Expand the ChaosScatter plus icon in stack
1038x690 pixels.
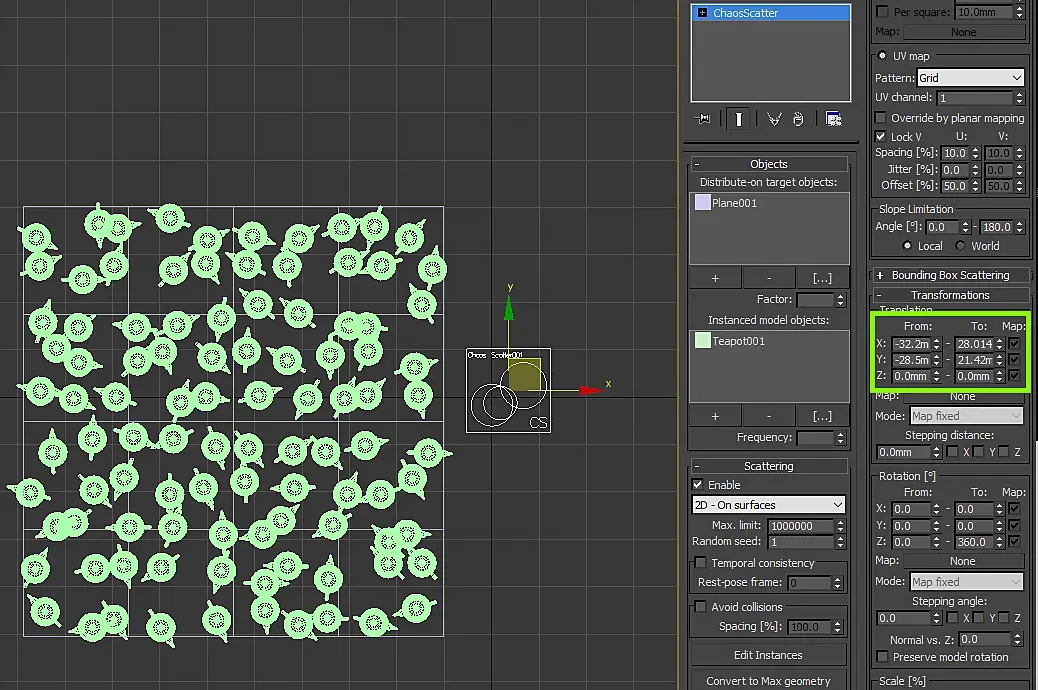click(701, 13)
